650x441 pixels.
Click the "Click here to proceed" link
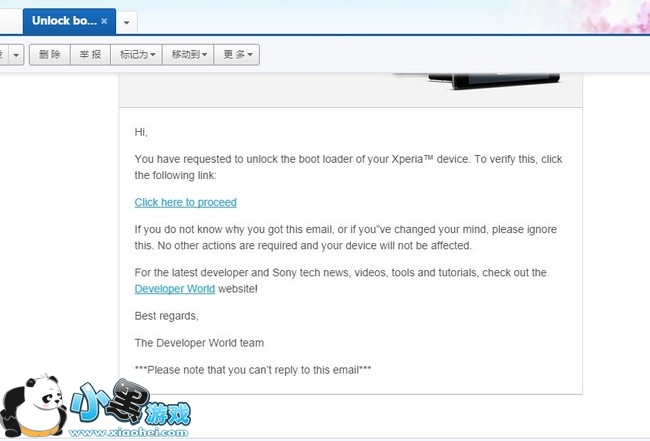point(185,202)
